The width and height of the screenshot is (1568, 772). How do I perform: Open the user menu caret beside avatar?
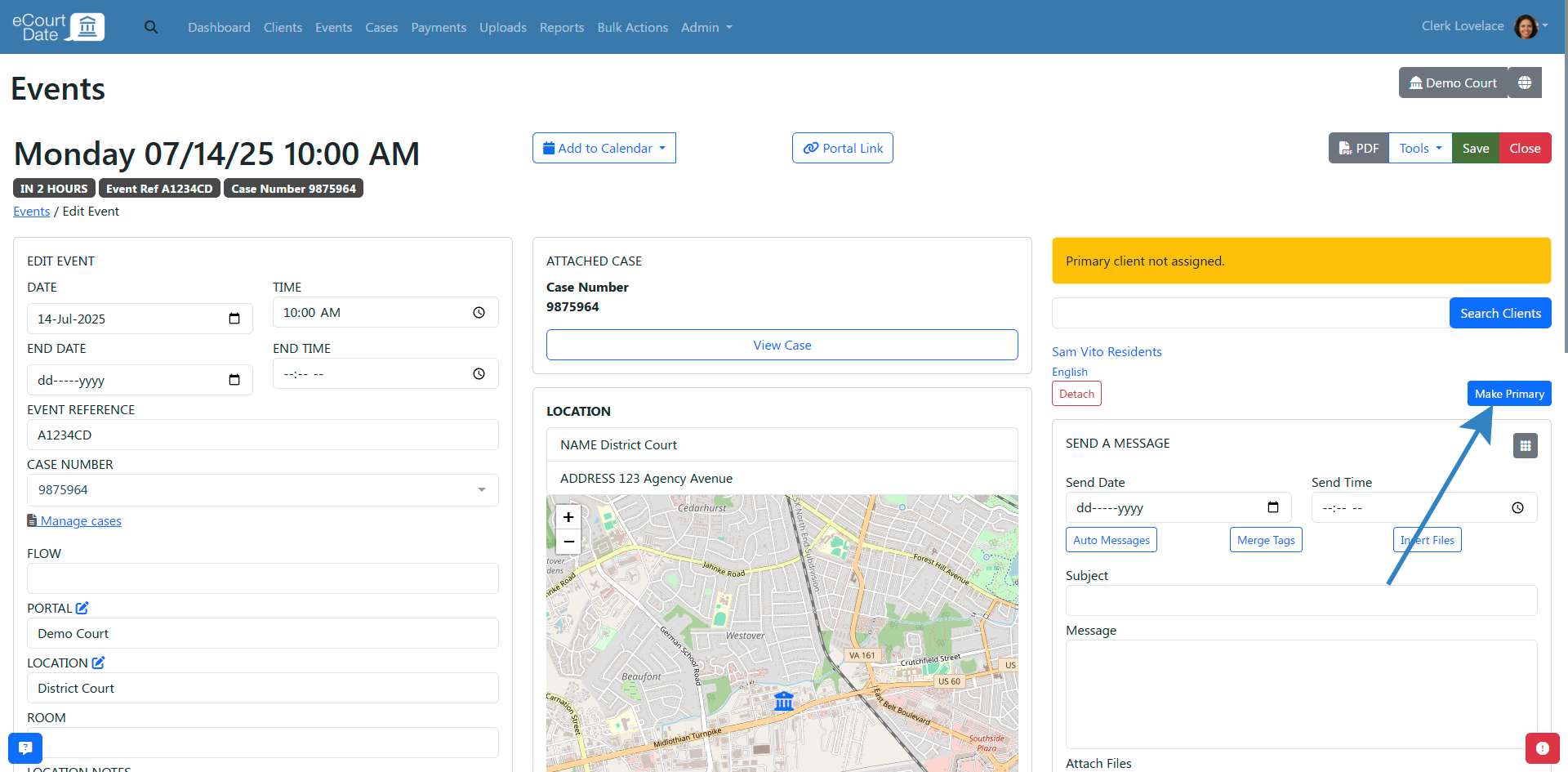coord(1545,25)
